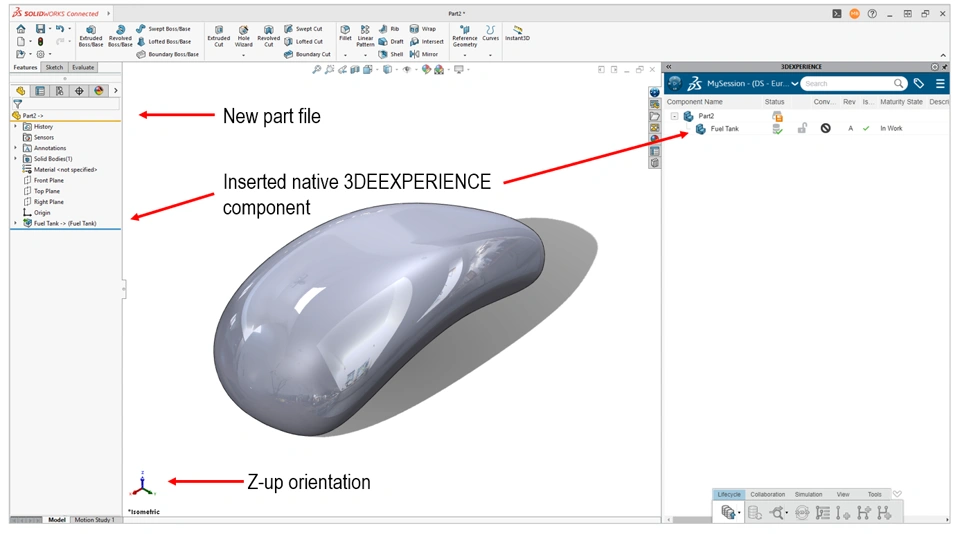Expand the History tree item
The width and height of the screenshot is (960, 534).
16,127
